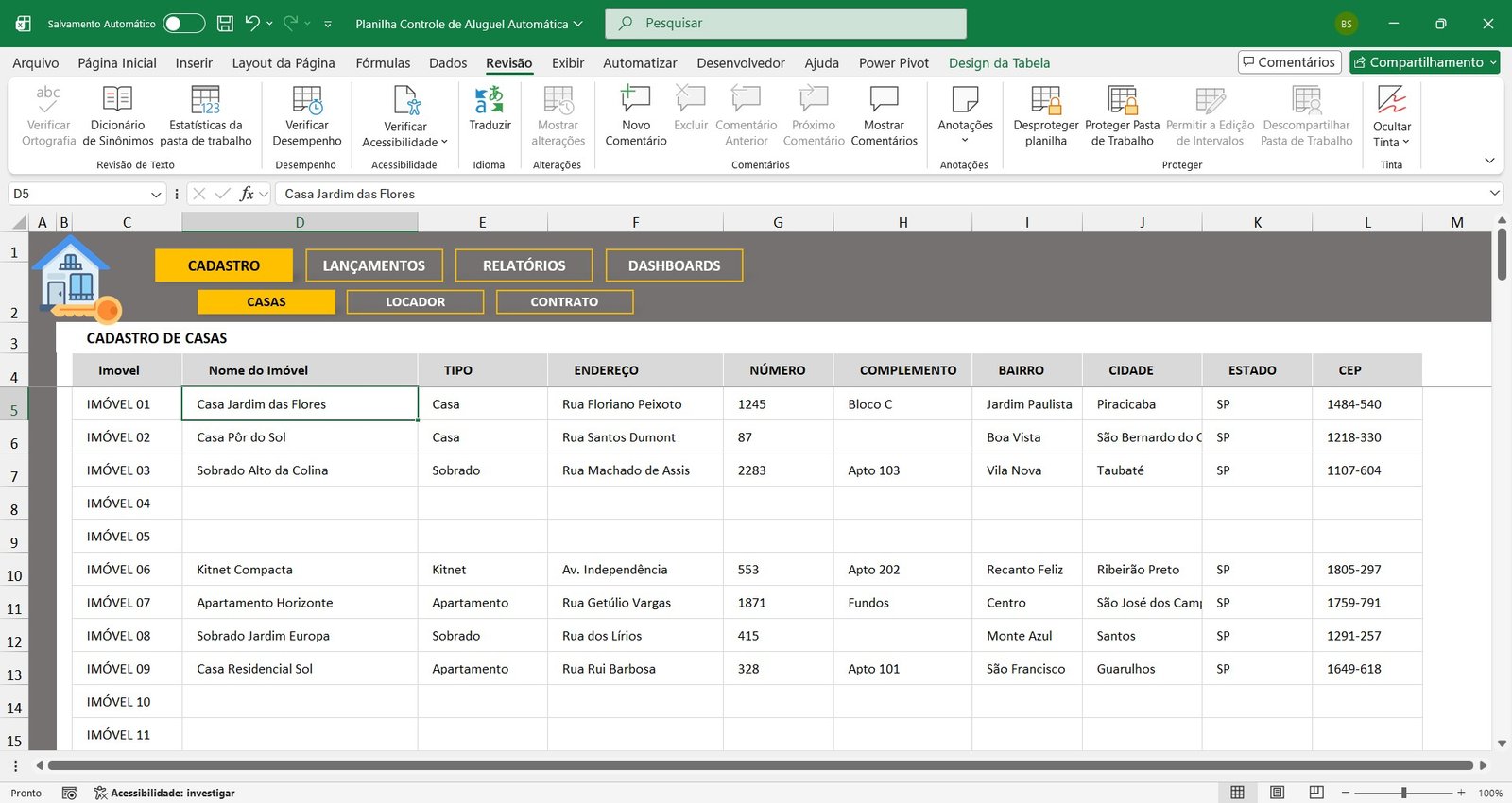Open Estatísticas da pasta de trabalho
The width and height of the screenshot is (1512, 803).
205,115
